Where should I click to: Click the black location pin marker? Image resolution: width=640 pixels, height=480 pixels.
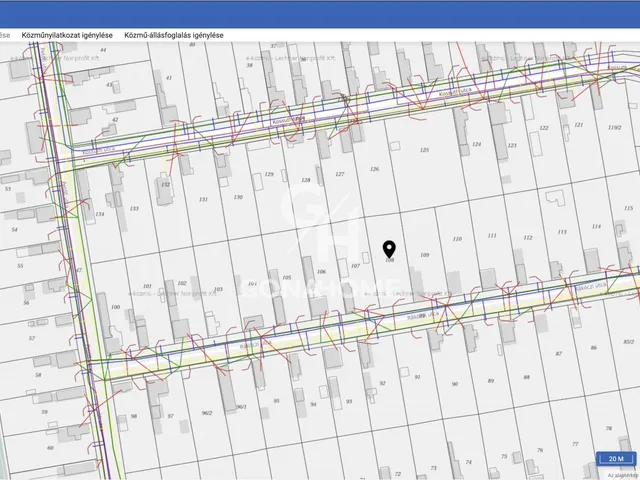click(389, 248)
